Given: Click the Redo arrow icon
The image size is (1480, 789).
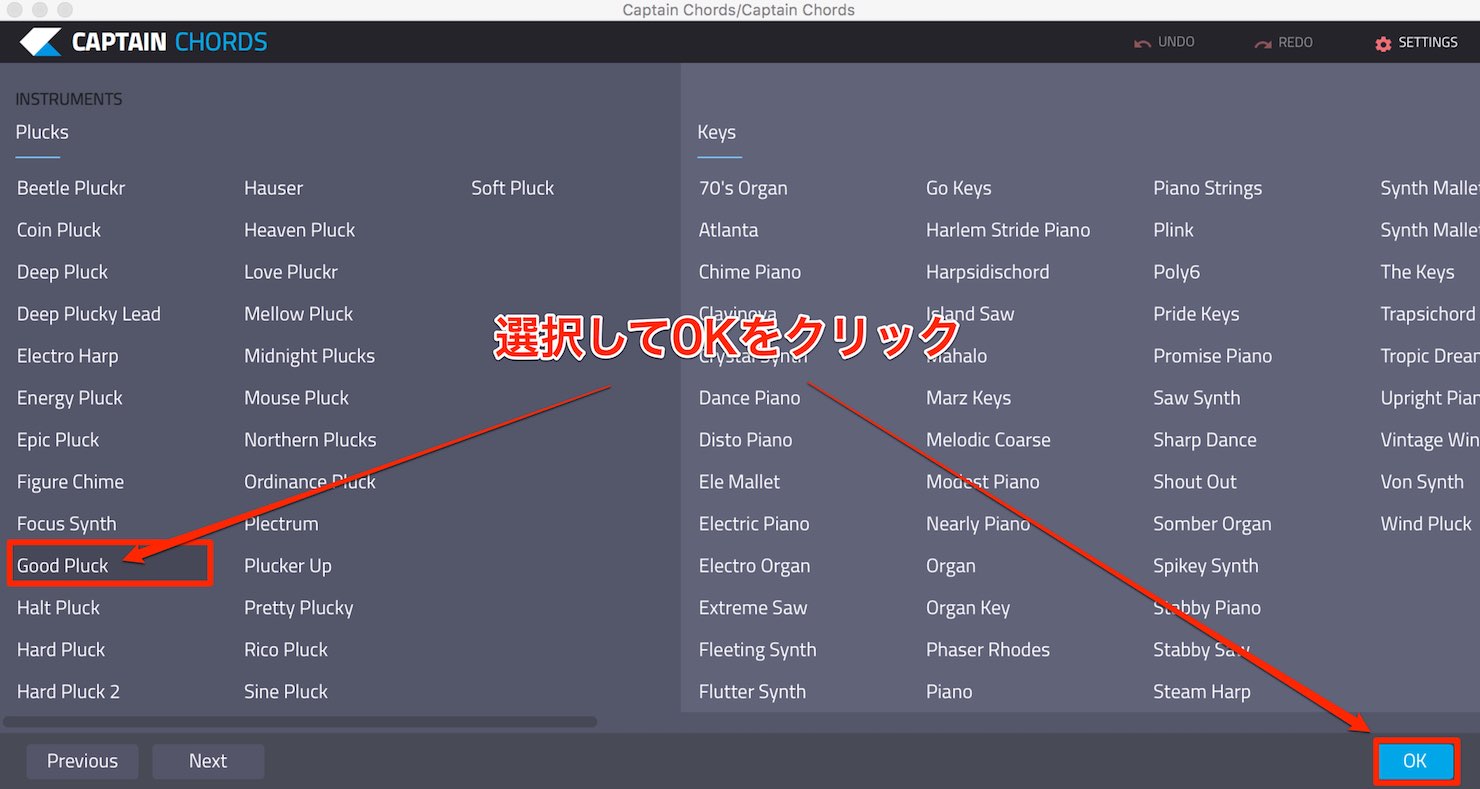Looking at the screenshot, I should tap(1263, 43).
